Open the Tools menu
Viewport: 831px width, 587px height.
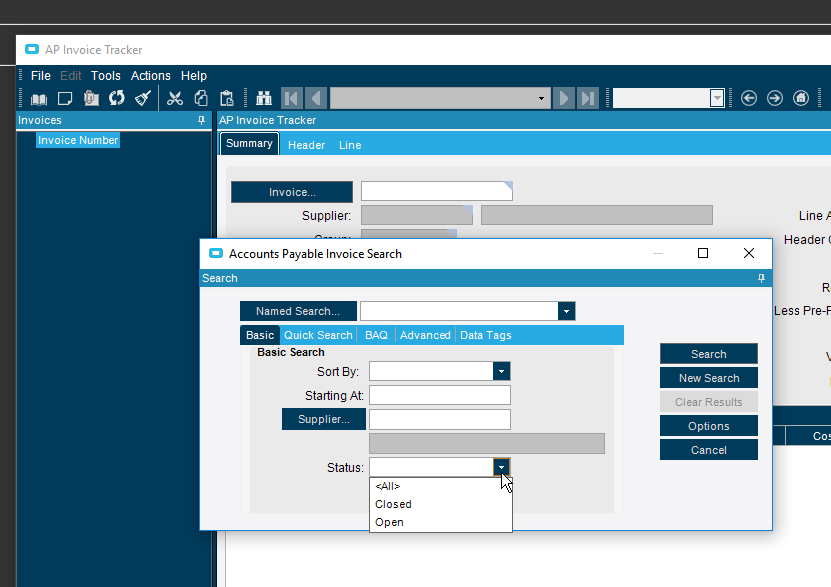click(105, 76)
